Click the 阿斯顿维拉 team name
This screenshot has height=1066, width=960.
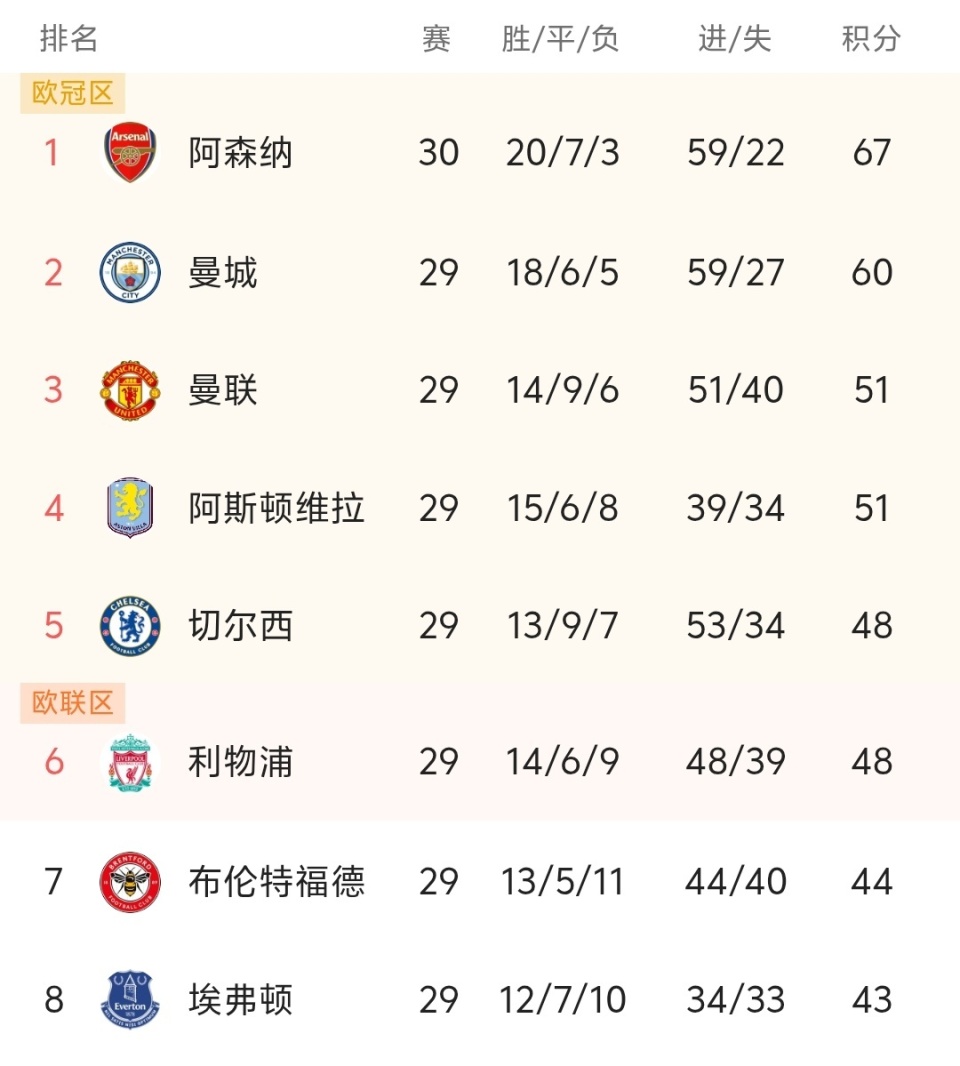click(276, 508)
